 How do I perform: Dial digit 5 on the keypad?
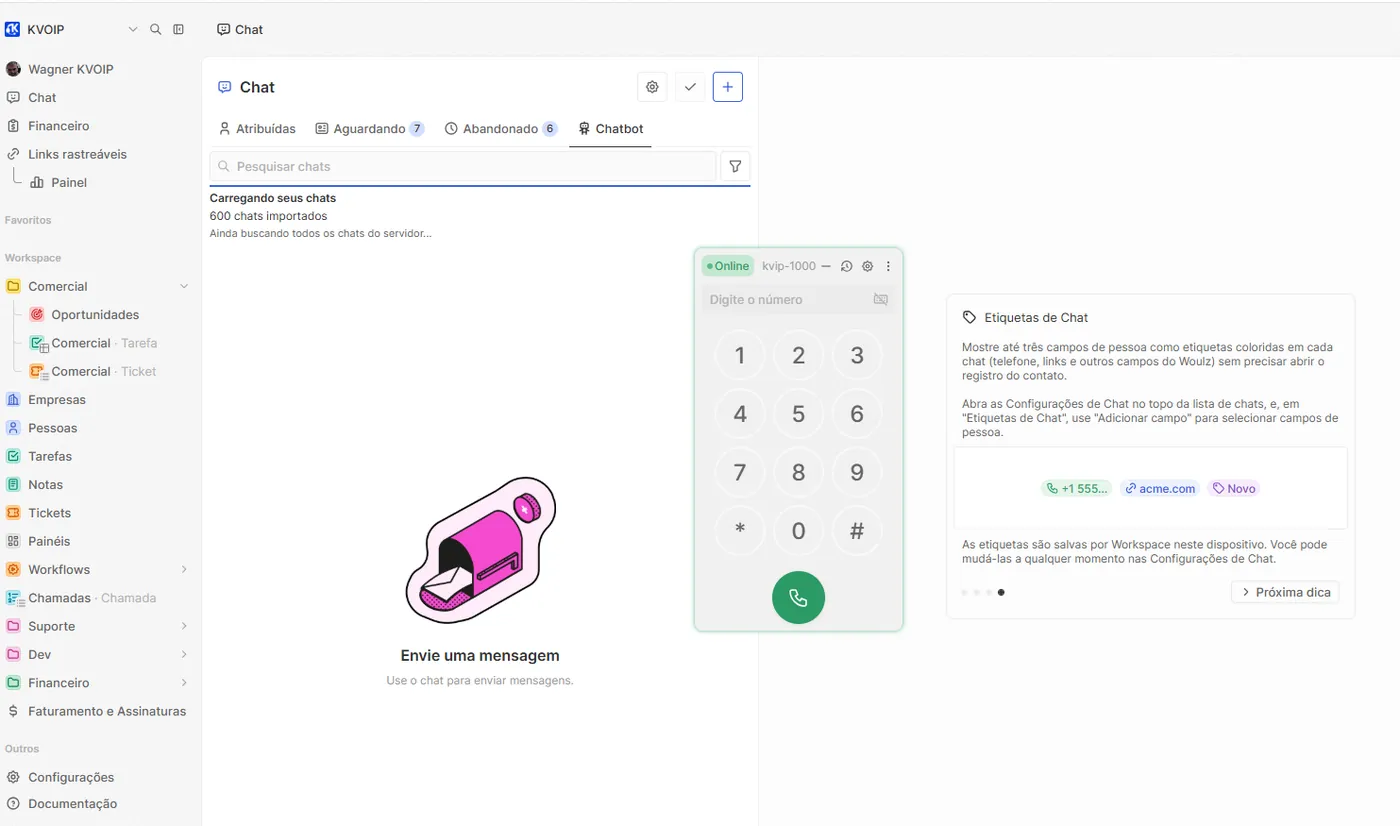click(798, 414)
